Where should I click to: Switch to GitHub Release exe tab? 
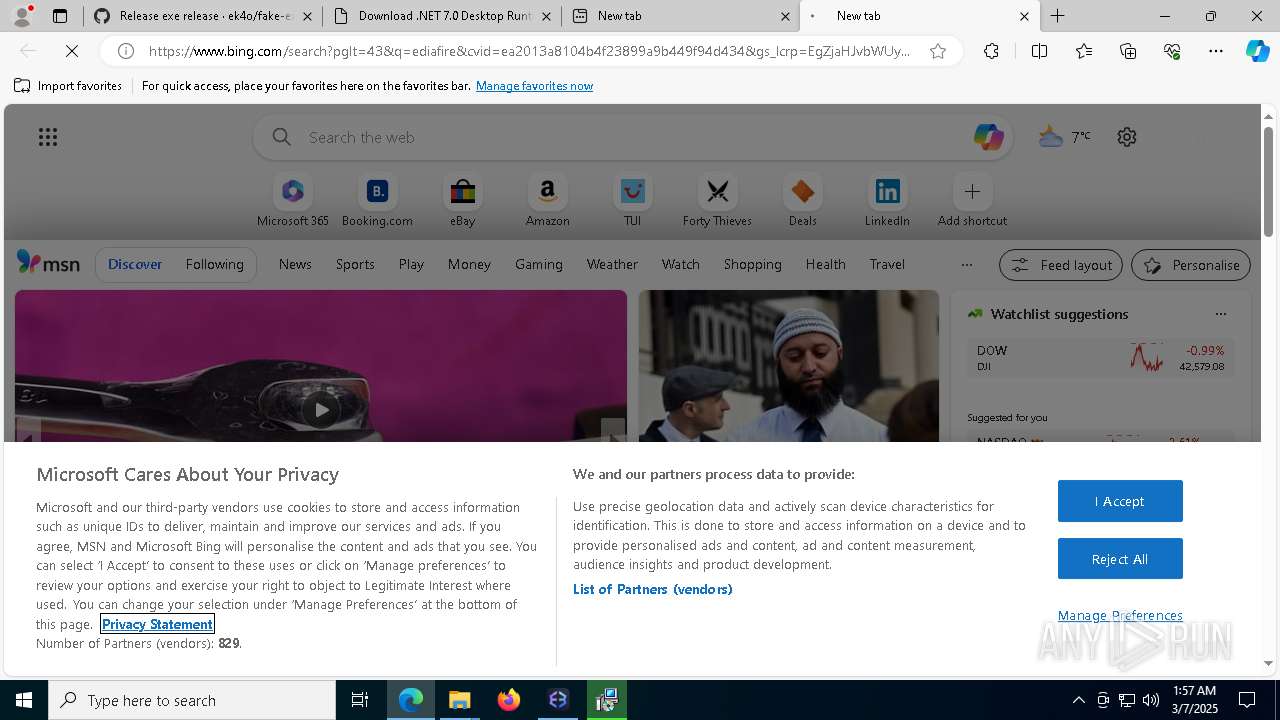pos(203,16)
